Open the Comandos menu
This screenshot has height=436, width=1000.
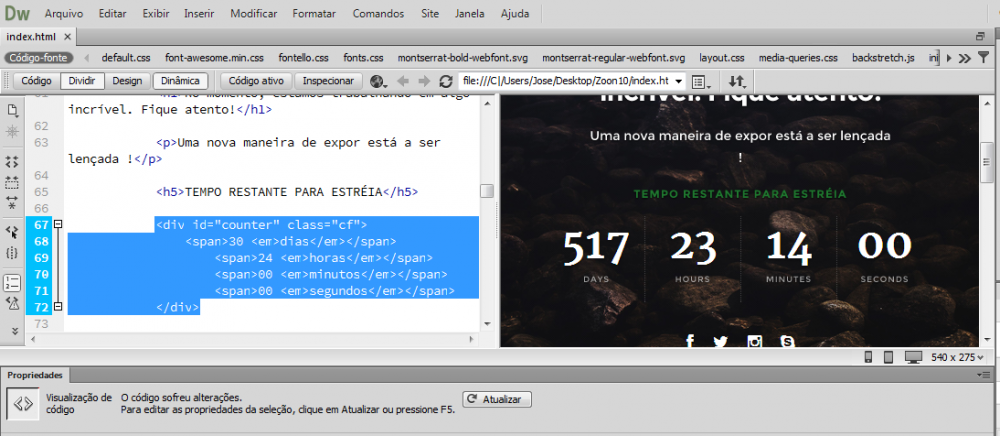(x=378, y=13)
